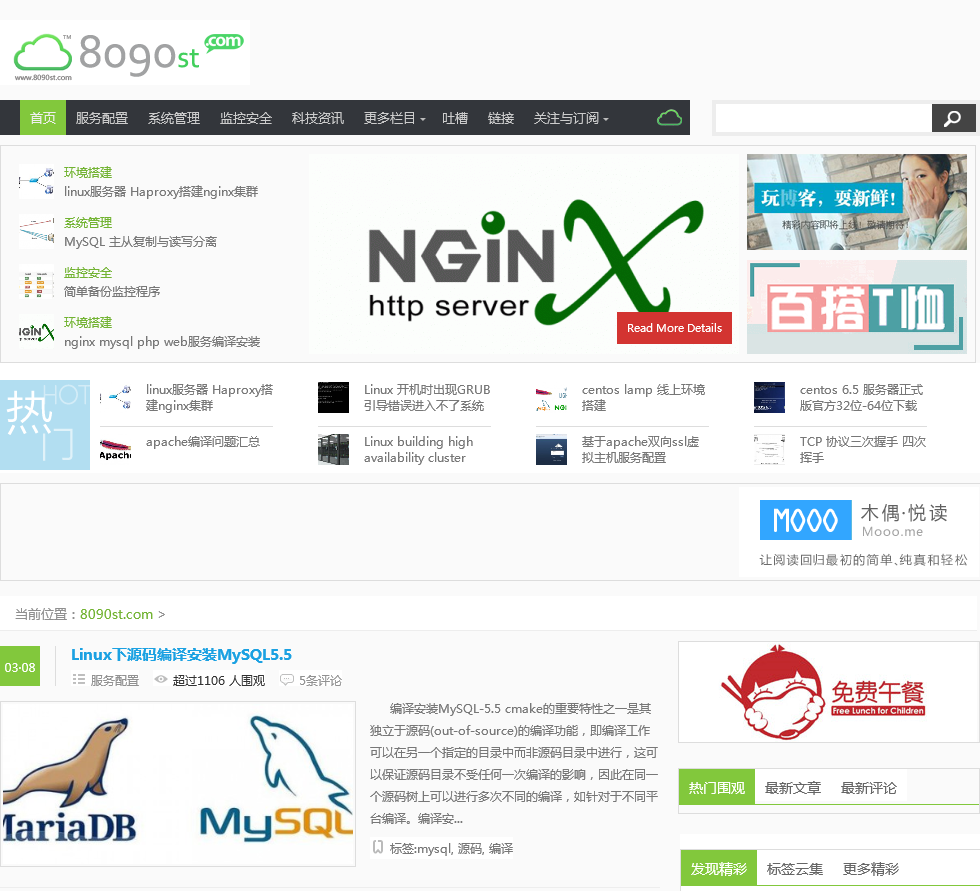
Task: Click the speech bubble comment icon
Action: [x=286, y=679]
